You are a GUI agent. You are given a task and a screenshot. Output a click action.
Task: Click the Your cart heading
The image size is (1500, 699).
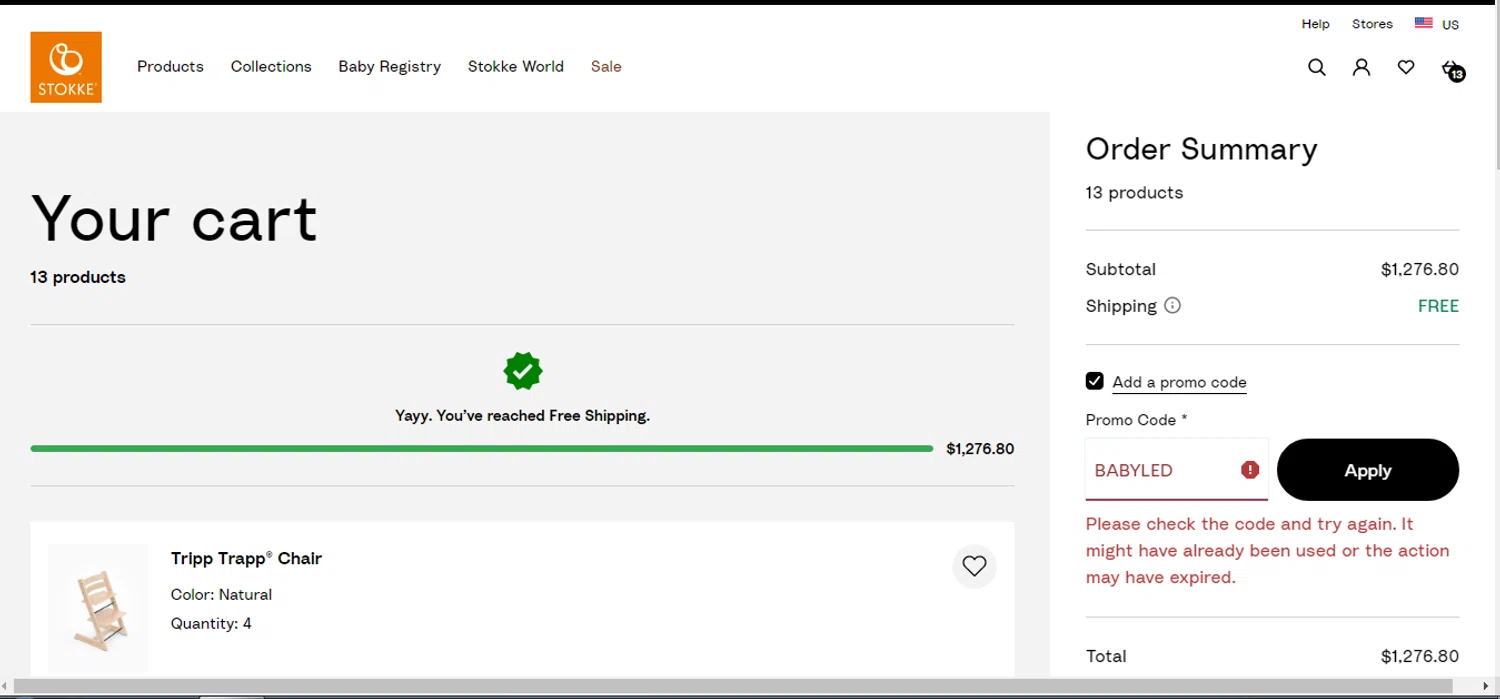coord(174,218)
